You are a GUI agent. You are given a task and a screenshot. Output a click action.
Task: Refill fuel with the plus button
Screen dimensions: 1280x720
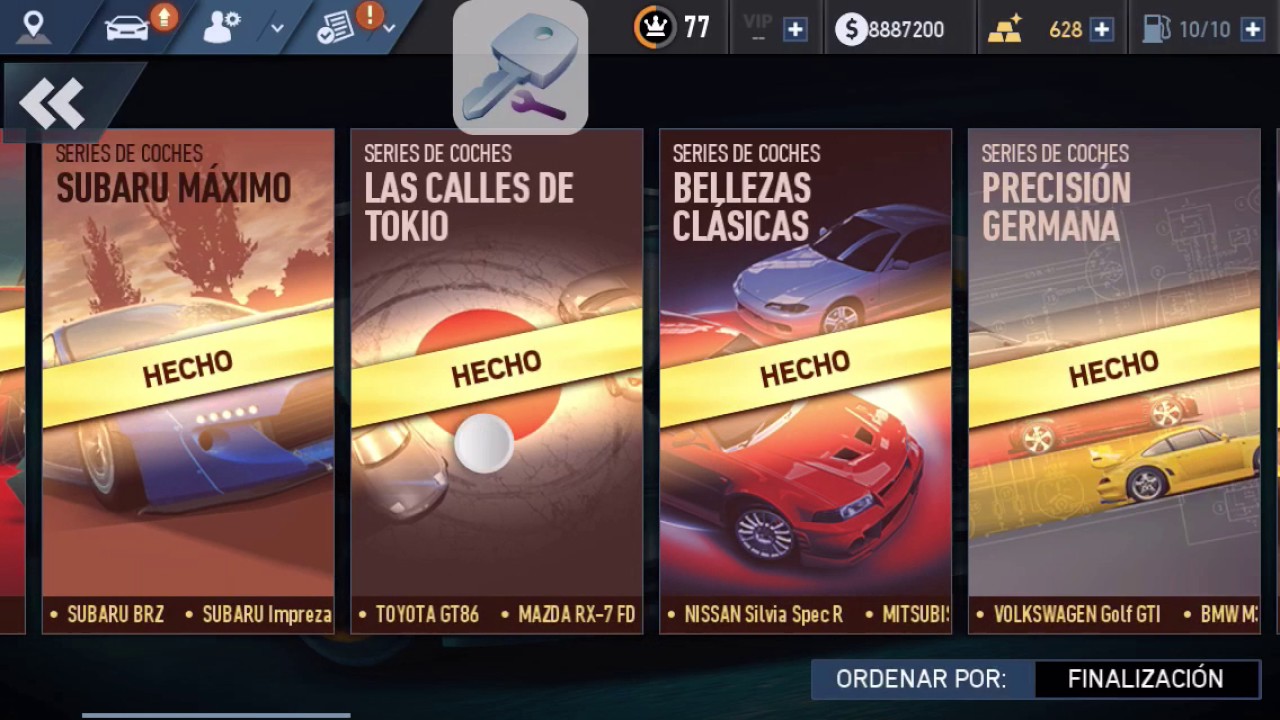1252,30
